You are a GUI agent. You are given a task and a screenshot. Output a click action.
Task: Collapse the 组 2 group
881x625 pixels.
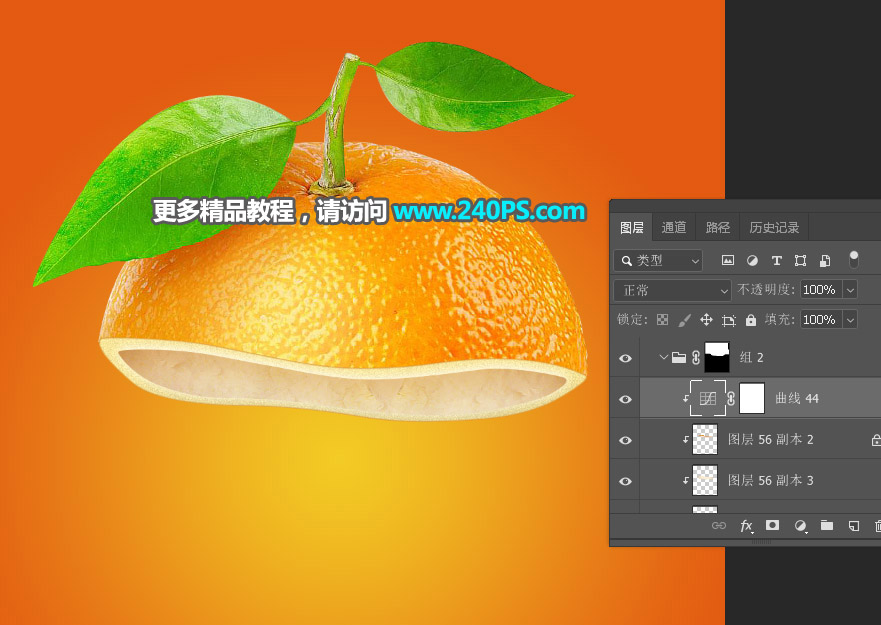pyautogui.click(x=664, y=357)
